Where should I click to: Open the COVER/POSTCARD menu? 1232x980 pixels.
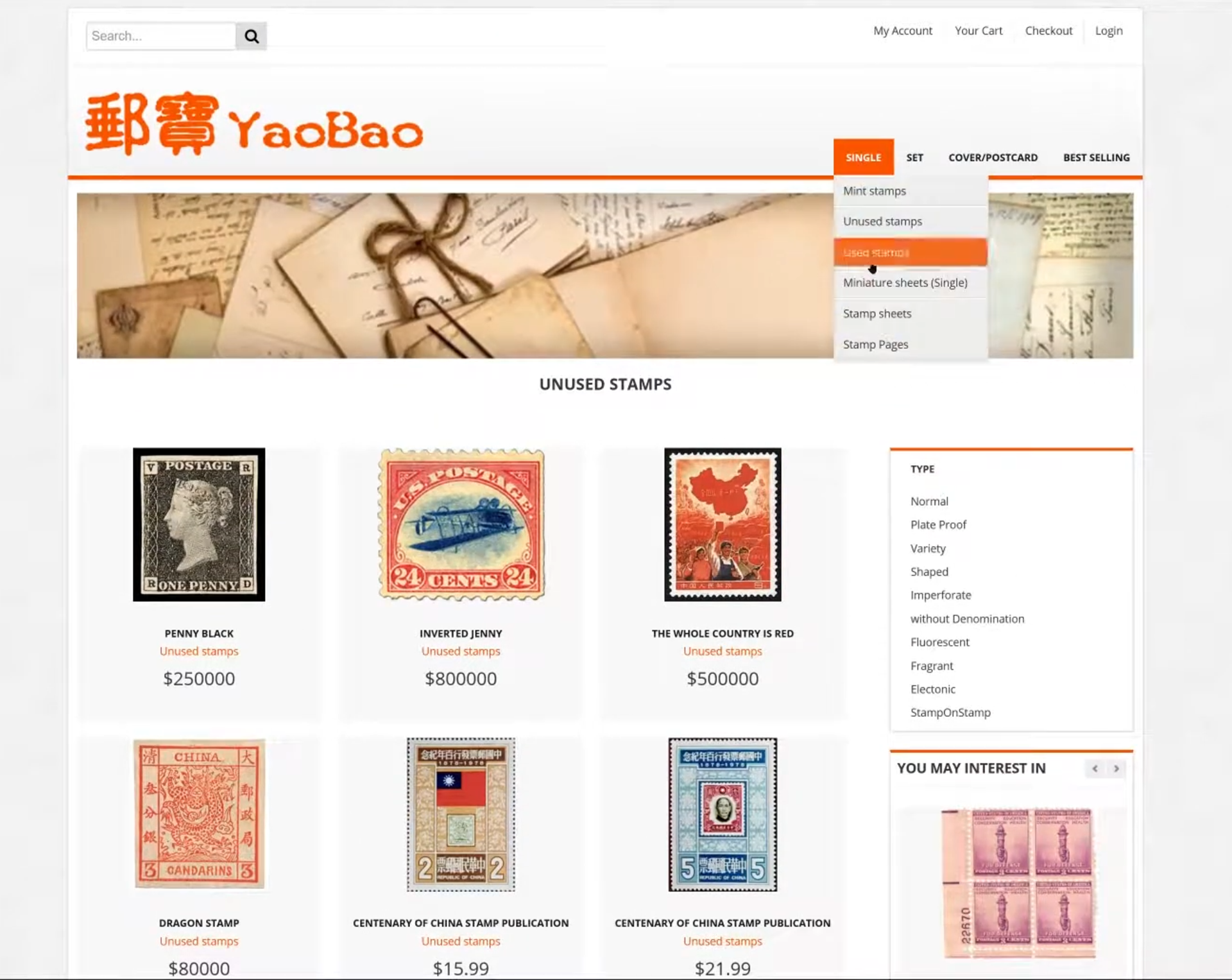(993, 157)
